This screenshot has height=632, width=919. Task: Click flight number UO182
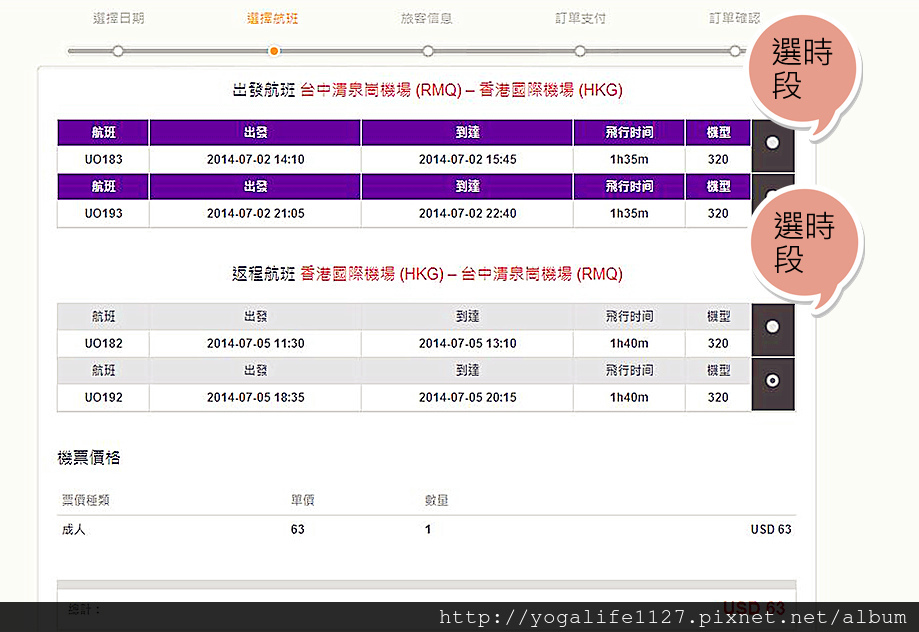[104, 344]
